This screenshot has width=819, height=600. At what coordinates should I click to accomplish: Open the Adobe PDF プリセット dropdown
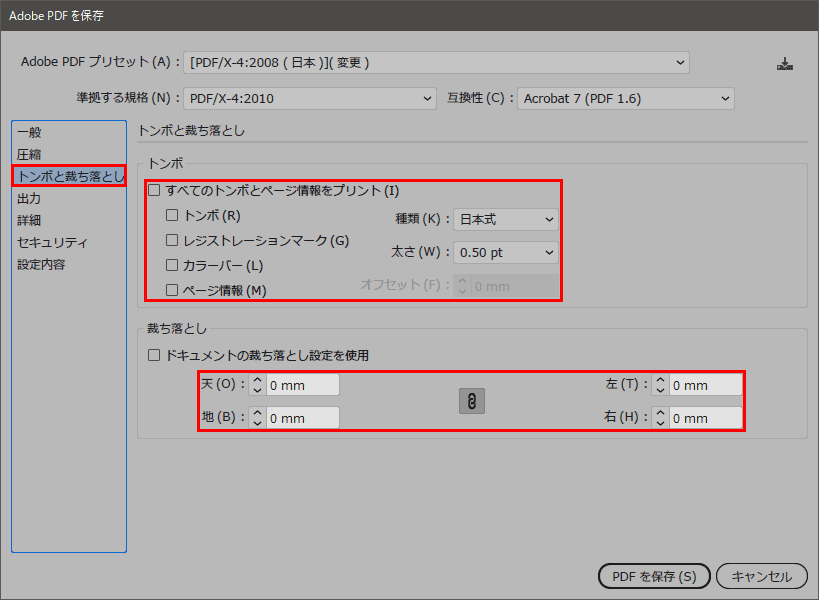[x=437, y=62]
